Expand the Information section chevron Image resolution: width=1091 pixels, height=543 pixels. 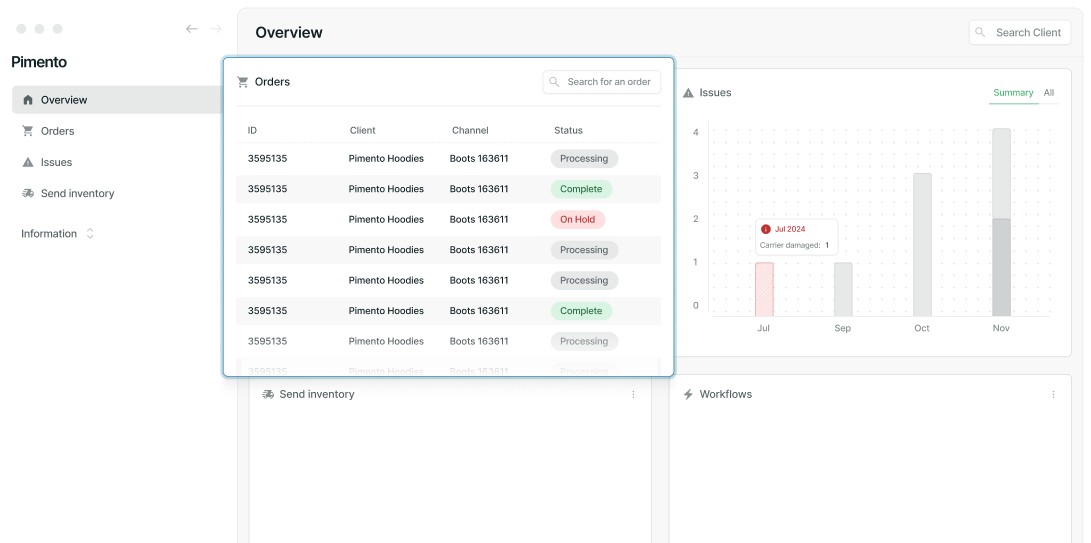(90, 234)
